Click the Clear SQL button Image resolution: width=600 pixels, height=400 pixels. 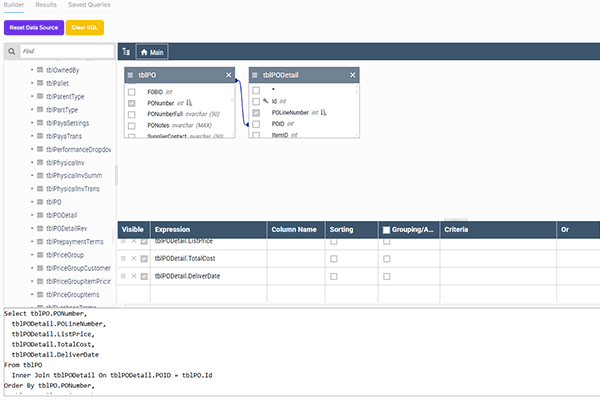[84, 27]
